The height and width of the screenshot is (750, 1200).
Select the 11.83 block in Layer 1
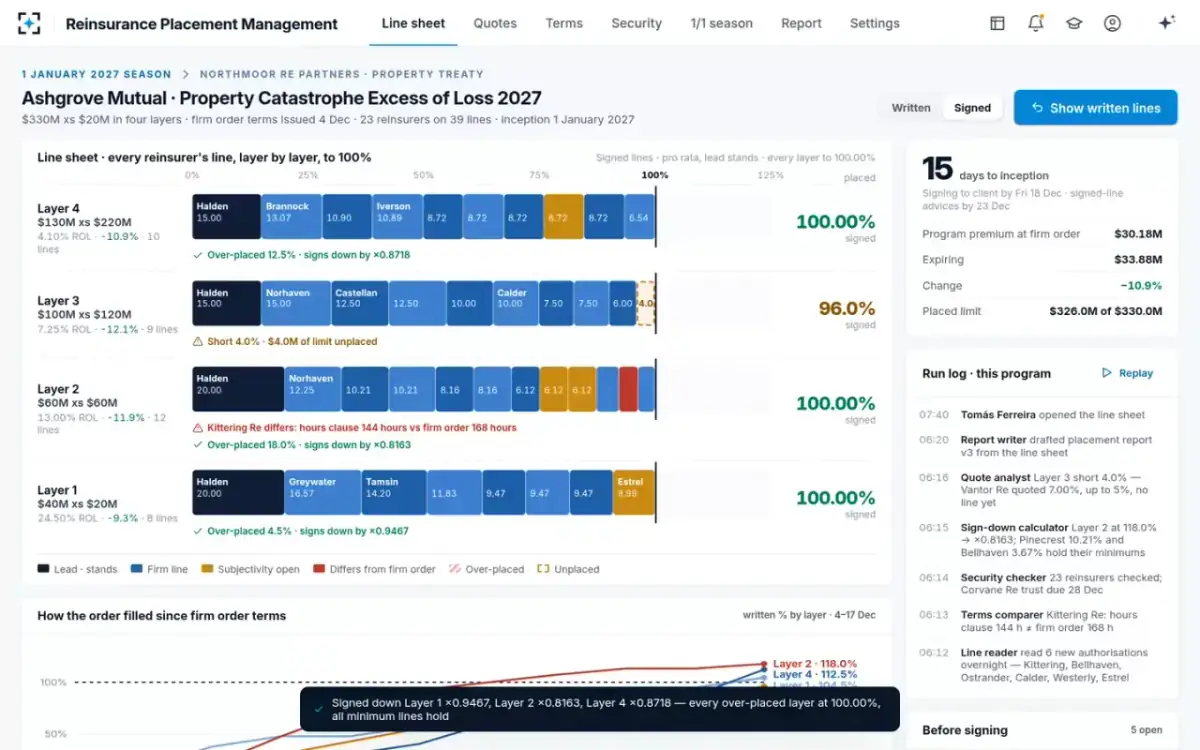pos(453,493)
